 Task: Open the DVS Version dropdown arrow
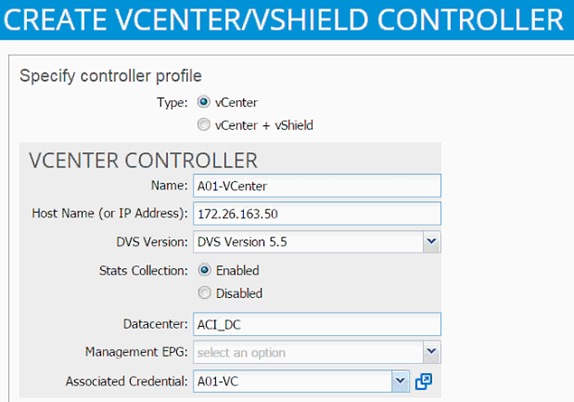point(432,242)
